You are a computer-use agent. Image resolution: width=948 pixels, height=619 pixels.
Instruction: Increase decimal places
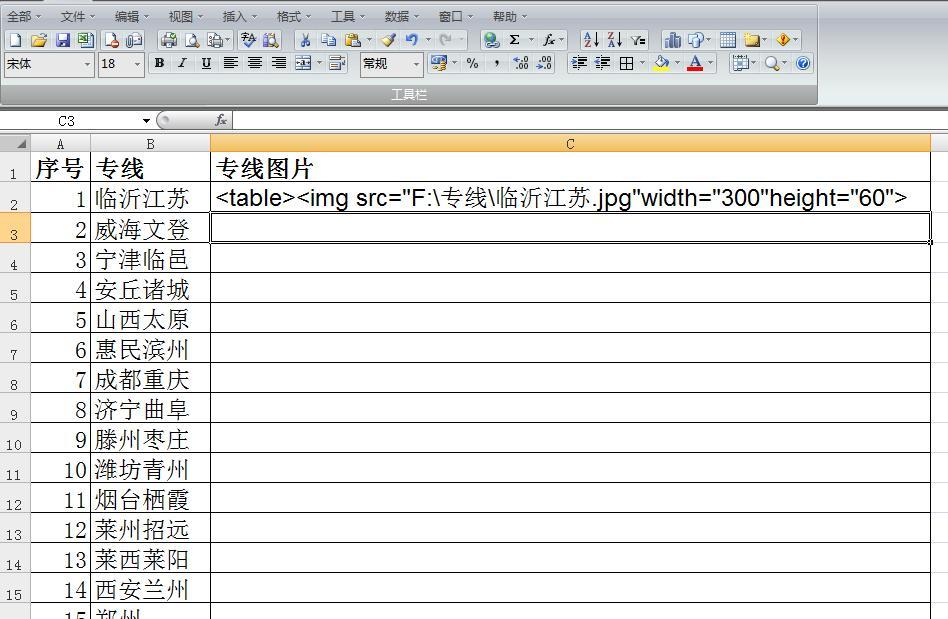521,63
